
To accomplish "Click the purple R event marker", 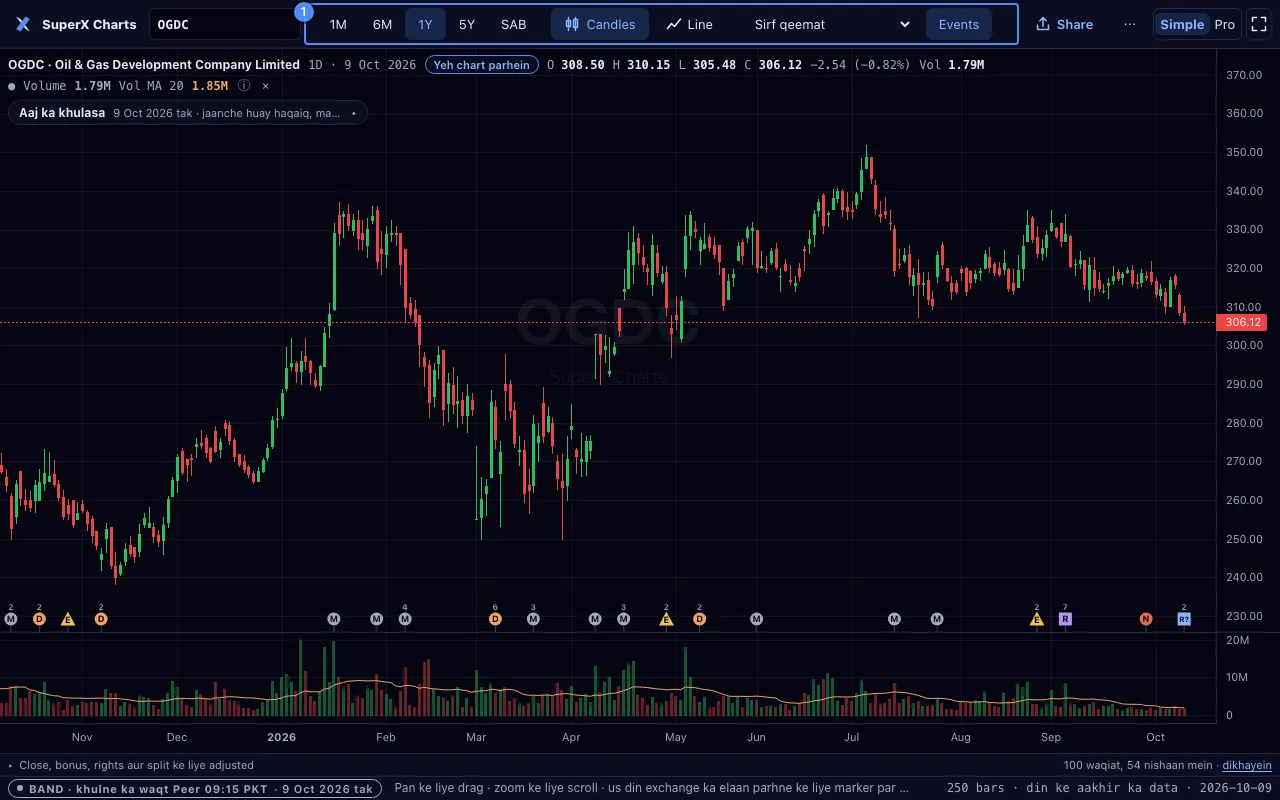I will (1065, 619).
